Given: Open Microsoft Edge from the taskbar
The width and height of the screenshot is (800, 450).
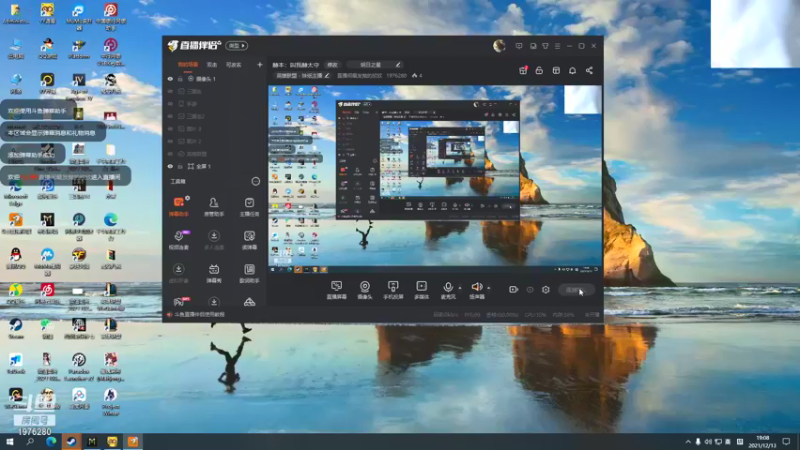Looking at the screenshot, I should [51, 442].
